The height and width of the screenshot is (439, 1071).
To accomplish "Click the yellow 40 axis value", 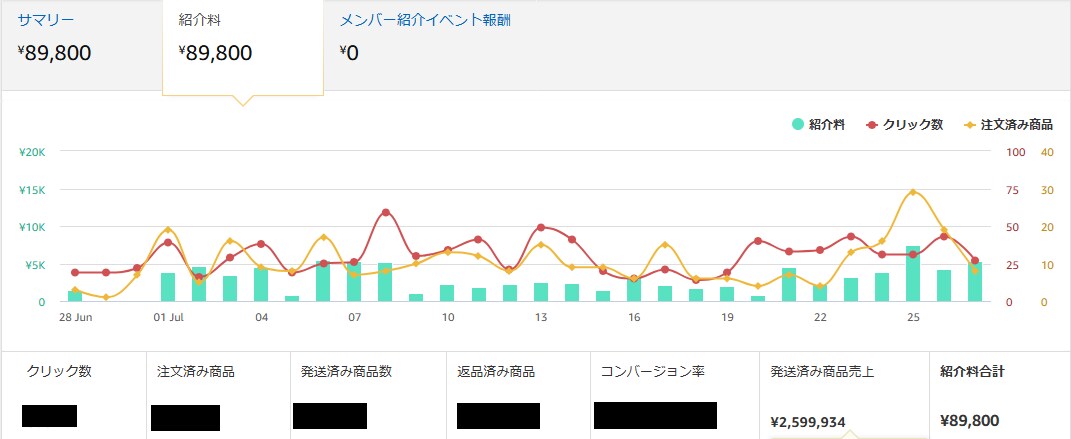I will [1046, 152].
